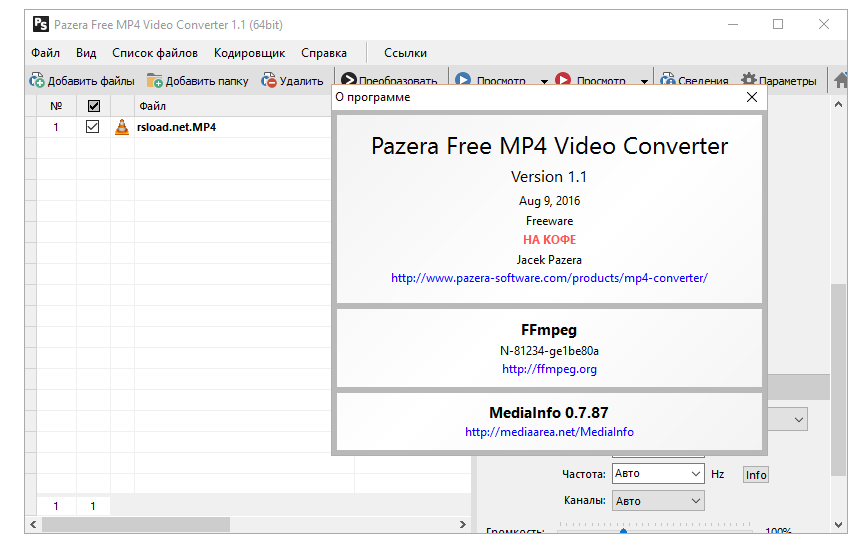The width and height of the screenshot is (867, 556).
Task: Click the row number 1 cell for rsload.net.MP4
Action: pos(56,127)
